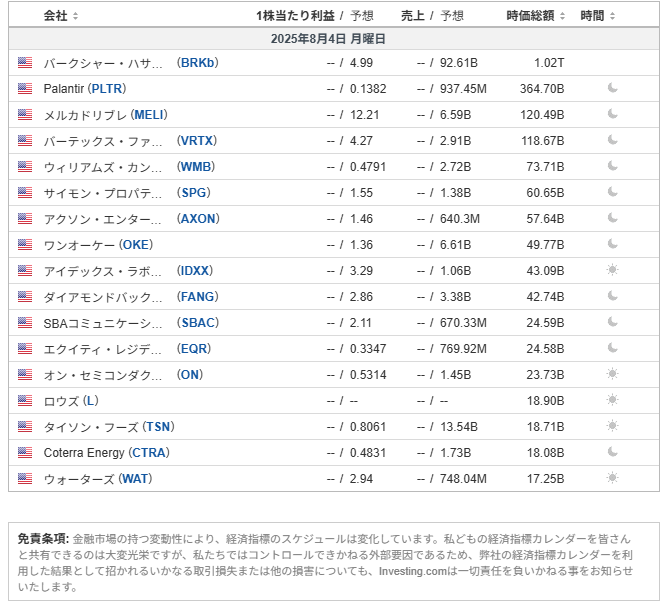Click the moon icon in the EQR row
The height and width of the screenshot is (605, 665).
click(x=612, y=348)
